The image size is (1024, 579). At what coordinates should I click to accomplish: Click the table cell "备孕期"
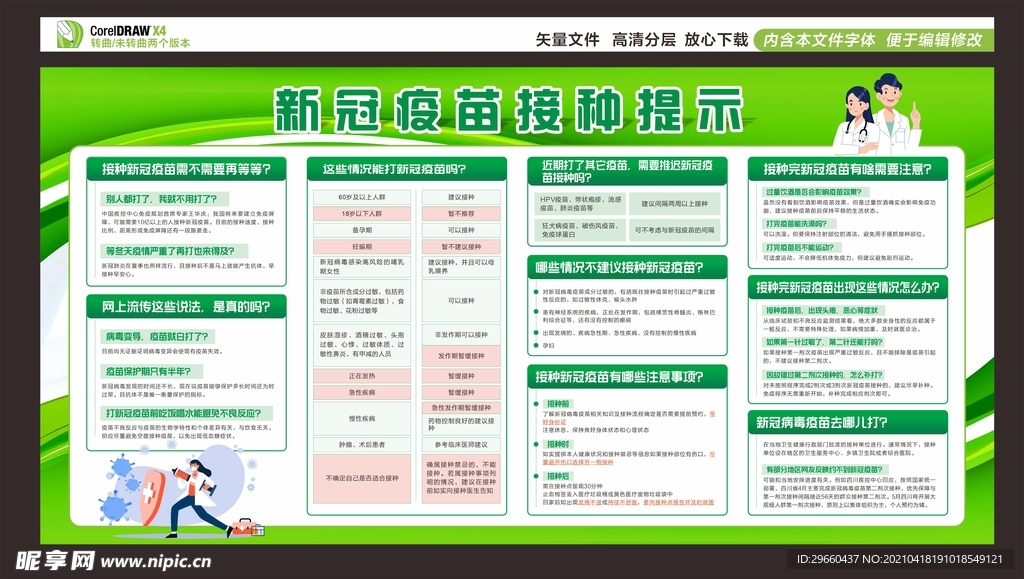coord(362,230)
